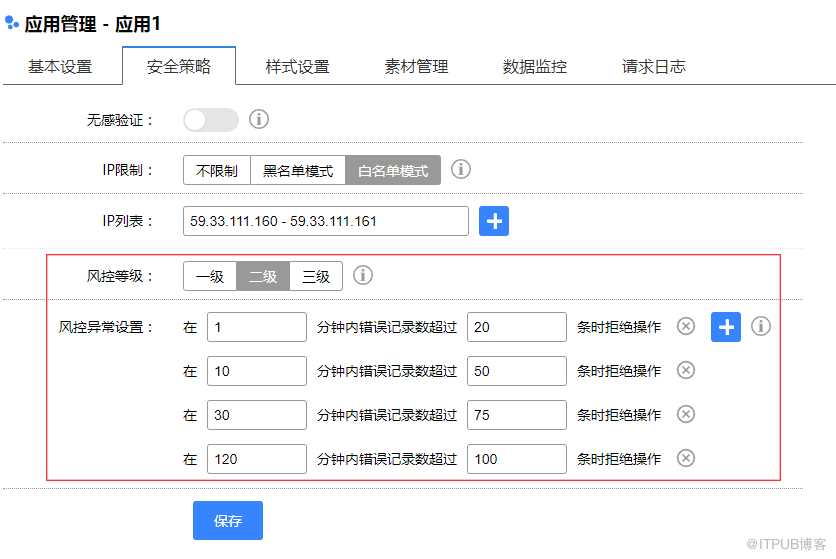Image resolution: width=836 pixels, height=559 pixels.
Task: Toggle the 无感验证 switch
Action: pyautogui.click(x=211, y=119)
